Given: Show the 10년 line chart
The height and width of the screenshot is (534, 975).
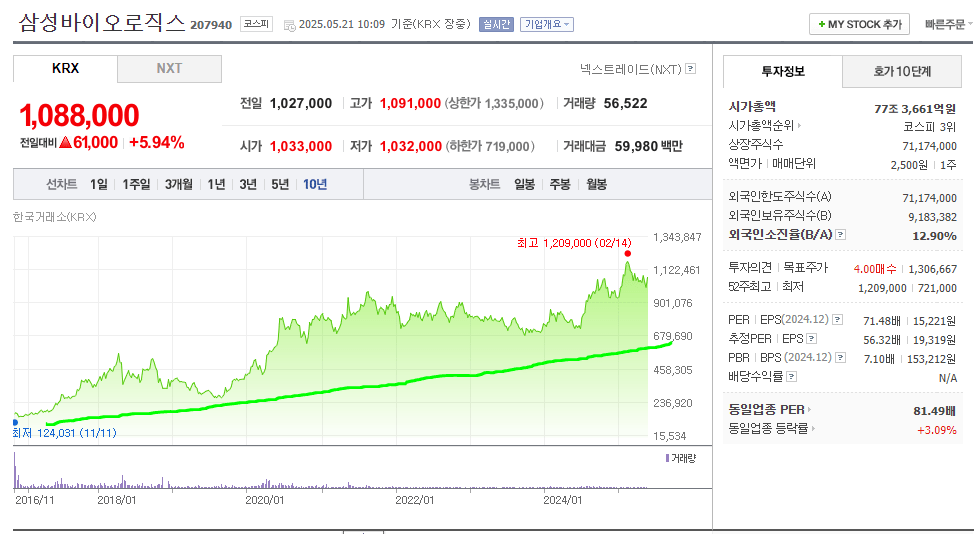Looking at the screenshot, I should pyautogui.click(x=315, y=185).
